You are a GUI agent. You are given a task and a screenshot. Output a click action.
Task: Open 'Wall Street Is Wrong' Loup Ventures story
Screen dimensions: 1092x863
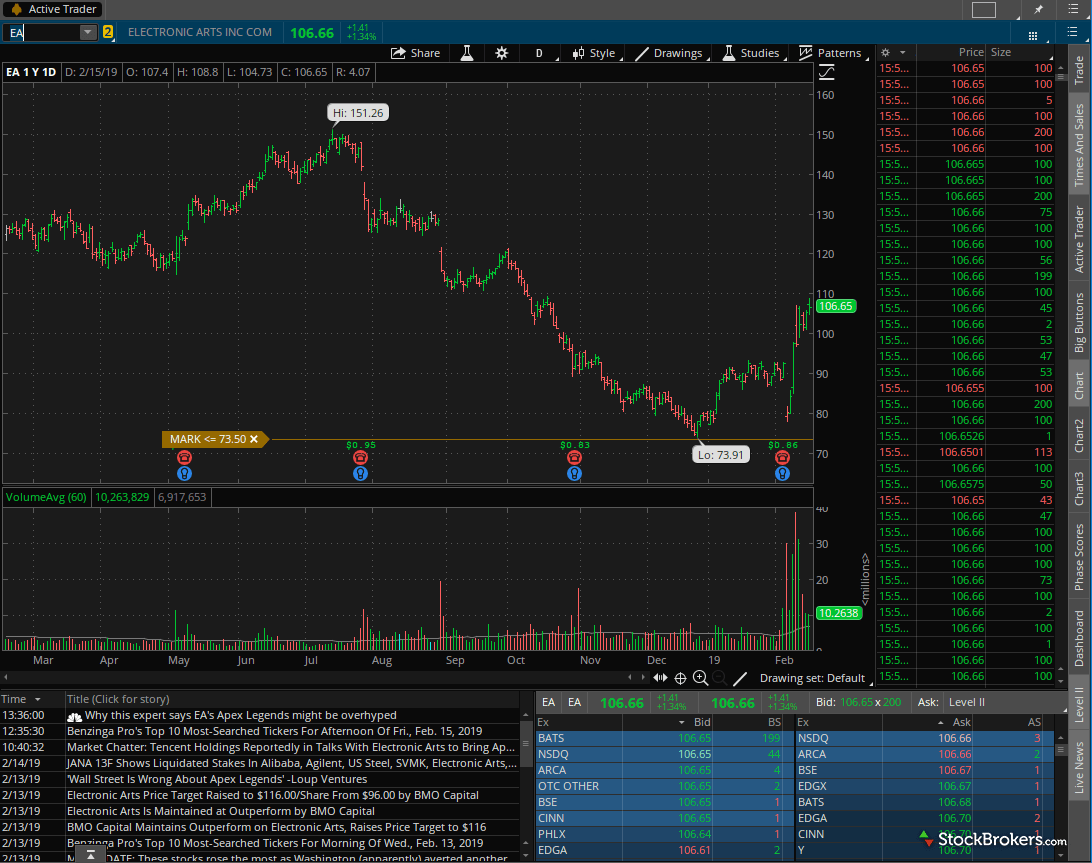217,779
